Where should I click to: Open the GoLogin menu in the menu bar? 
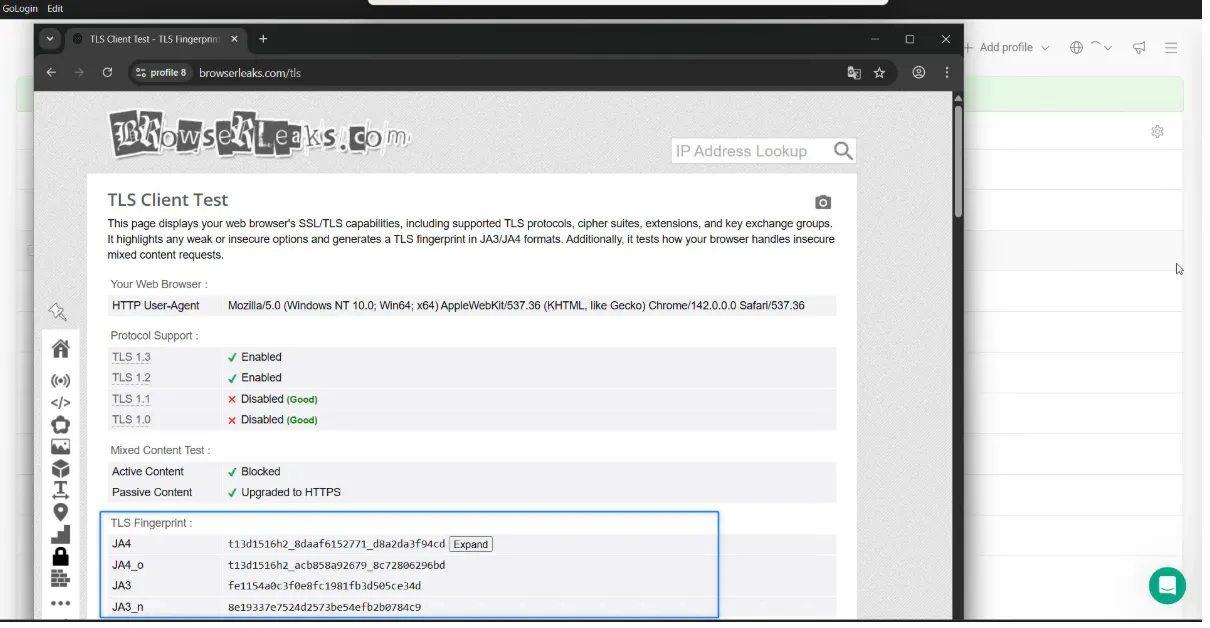pos(20,8)
